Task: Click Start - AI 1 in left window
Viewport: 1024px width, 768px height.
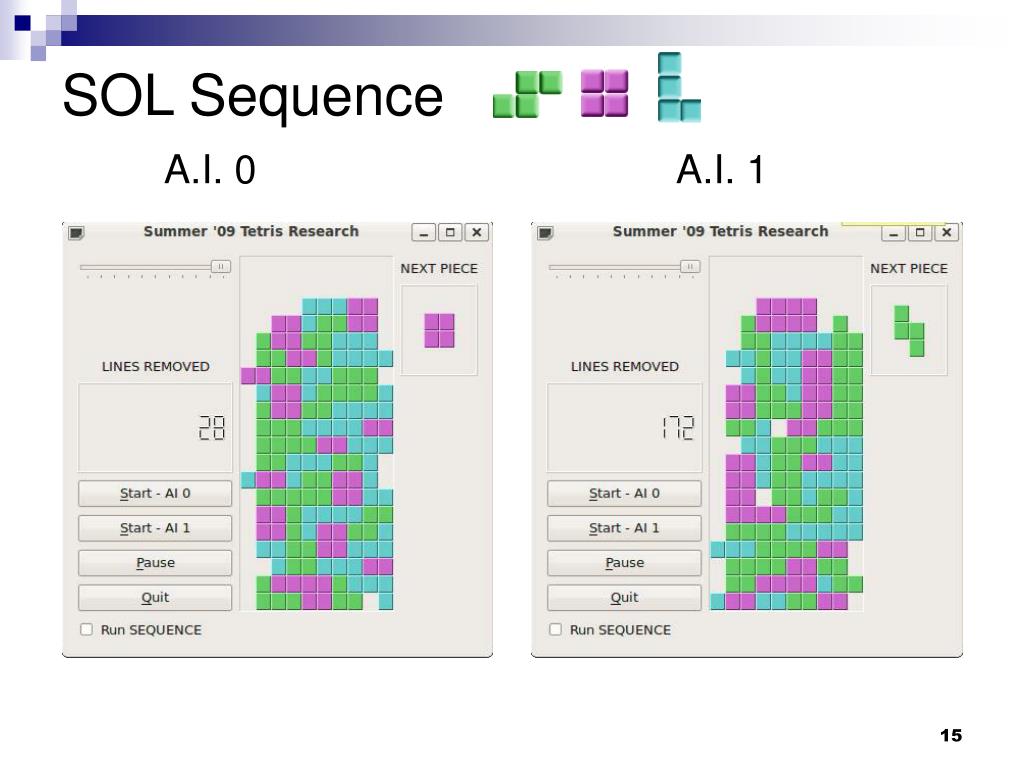Action: (x=155, y=528)
